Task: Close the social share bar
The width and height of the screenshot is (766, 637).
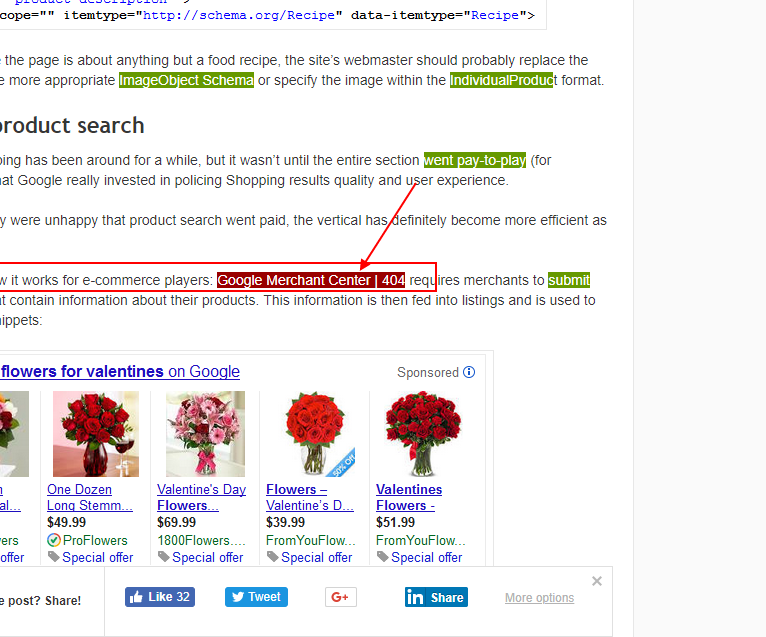Action: (597, 581)
